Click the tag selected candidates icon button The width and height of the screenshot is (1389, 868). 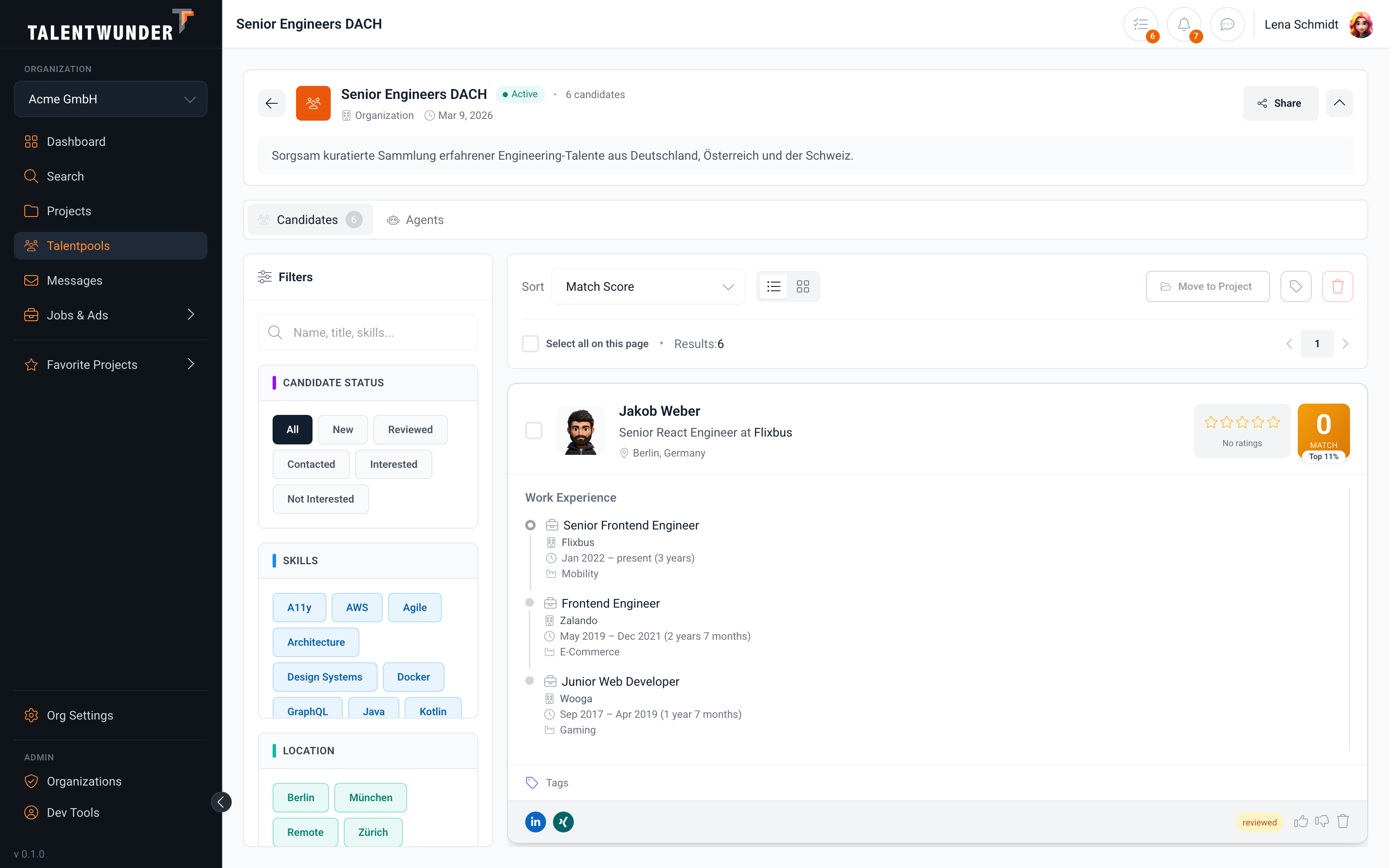coord(1295,286)
